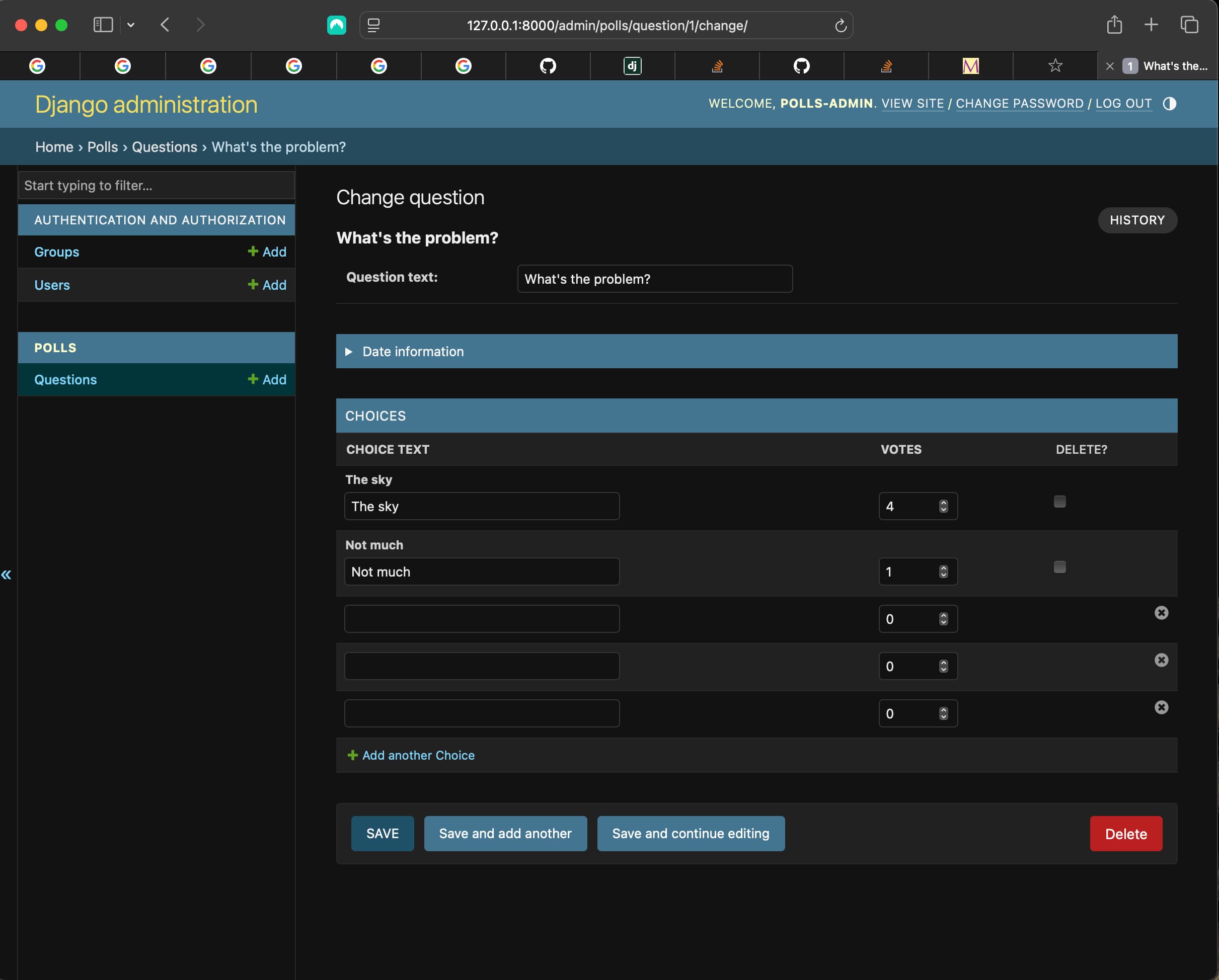1219x980 pixels.
Task: Open the CHANGE PASSWORD link
Action: coord(1019,104)
